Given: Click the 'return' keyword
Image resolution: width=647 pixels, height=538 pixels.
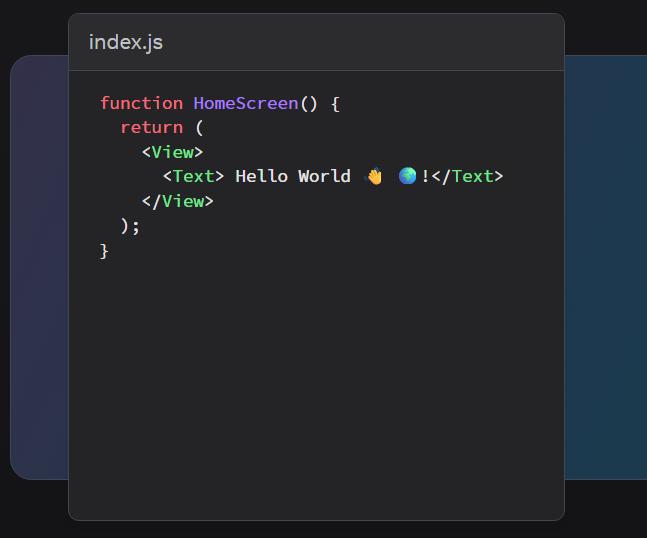Looking at the screenshot, I should pos(151,127).
